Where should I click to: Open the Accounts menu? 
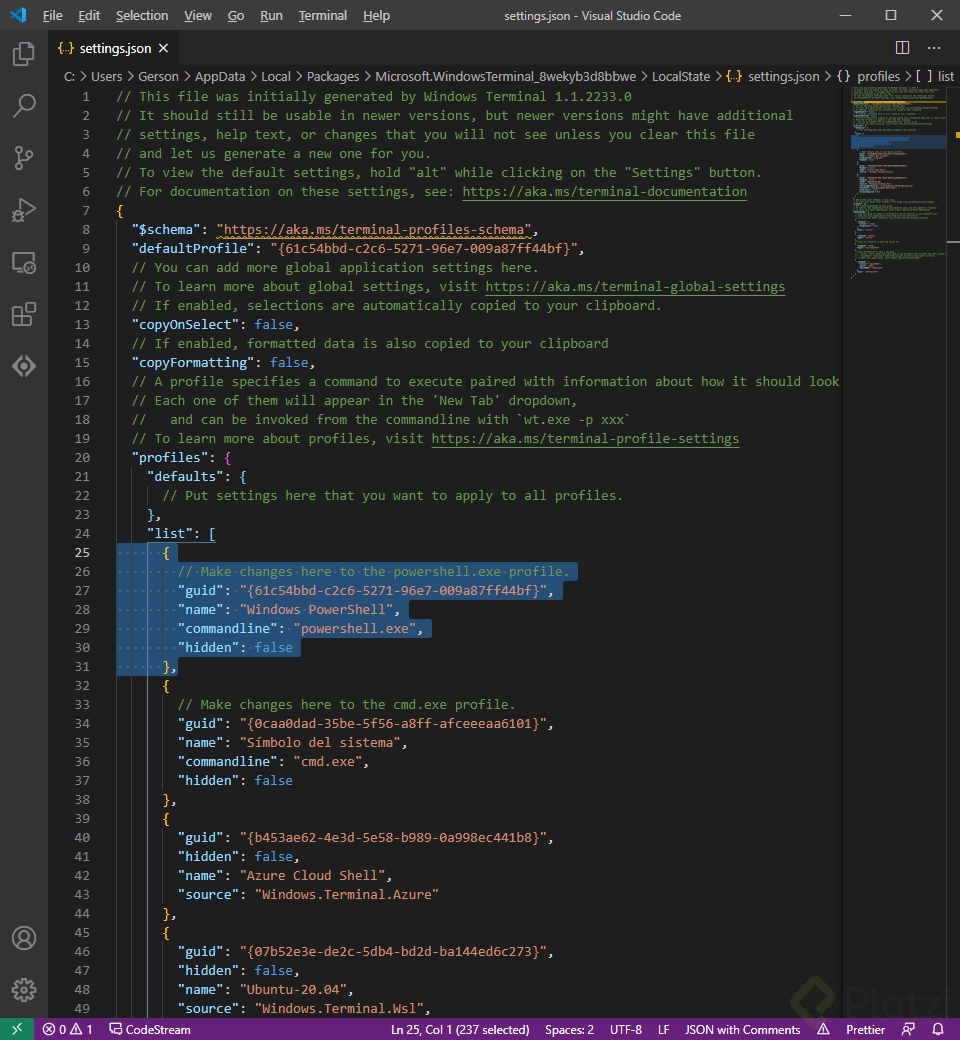pos(24,938)
